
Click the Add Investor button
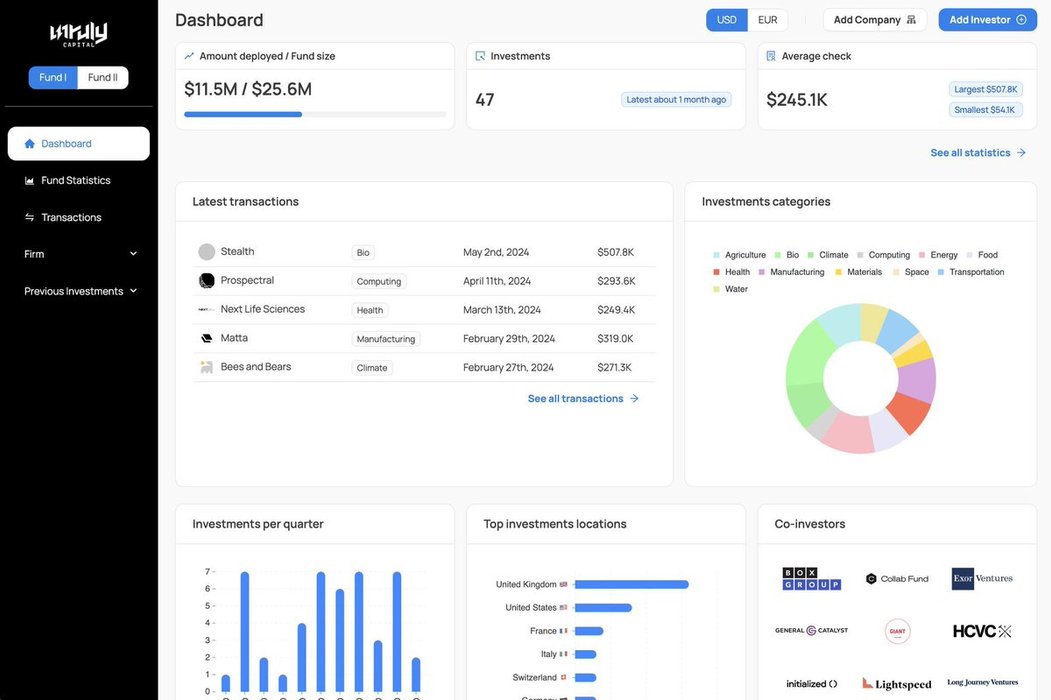pyautogui.click(x=987, y=20)
